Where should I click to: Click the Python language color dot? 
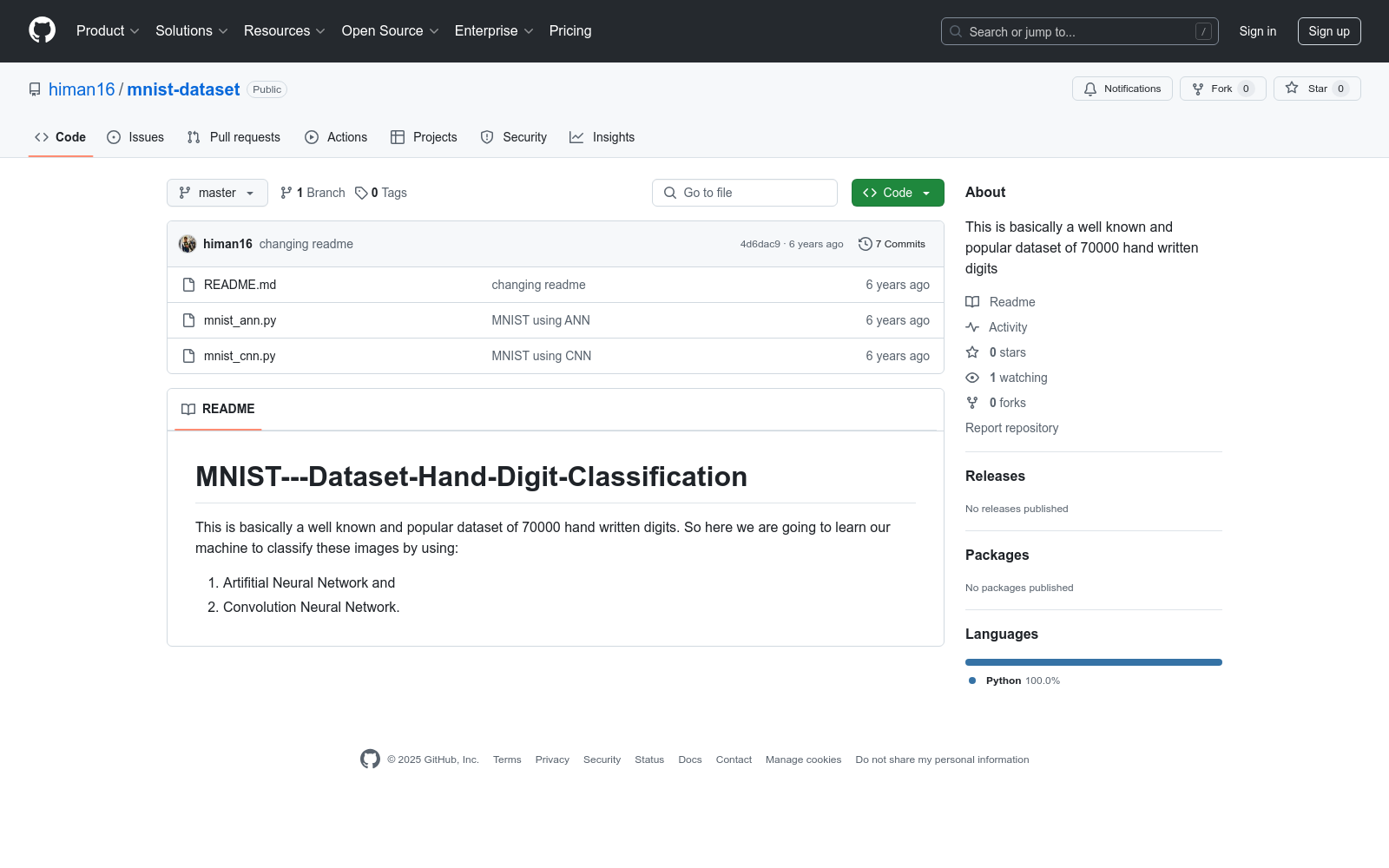tap(972, 681)
